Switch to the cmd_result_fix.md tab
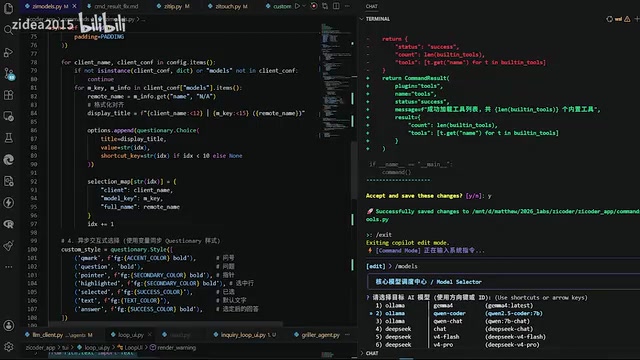 point(113,6)
